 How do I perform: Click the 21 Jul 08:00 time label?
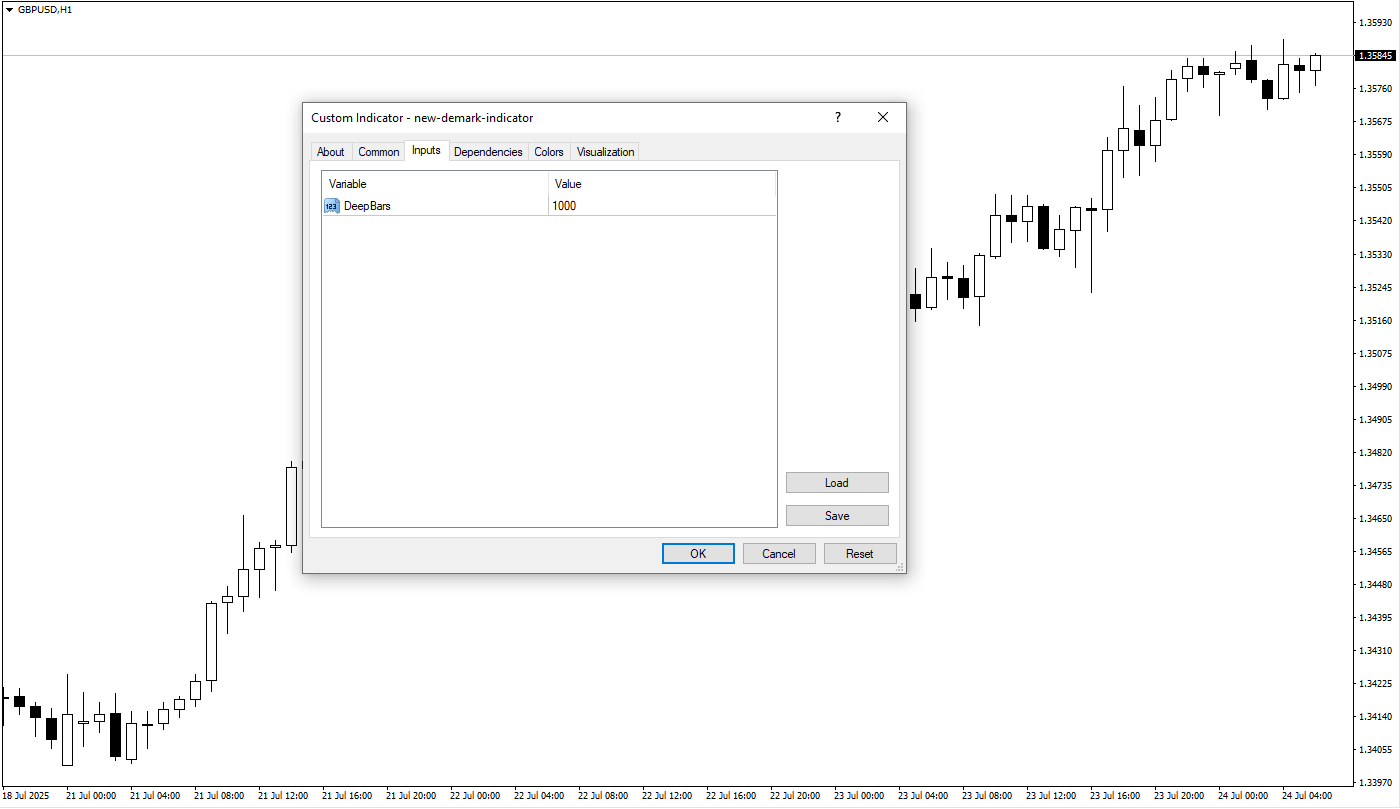pos(219,796)
